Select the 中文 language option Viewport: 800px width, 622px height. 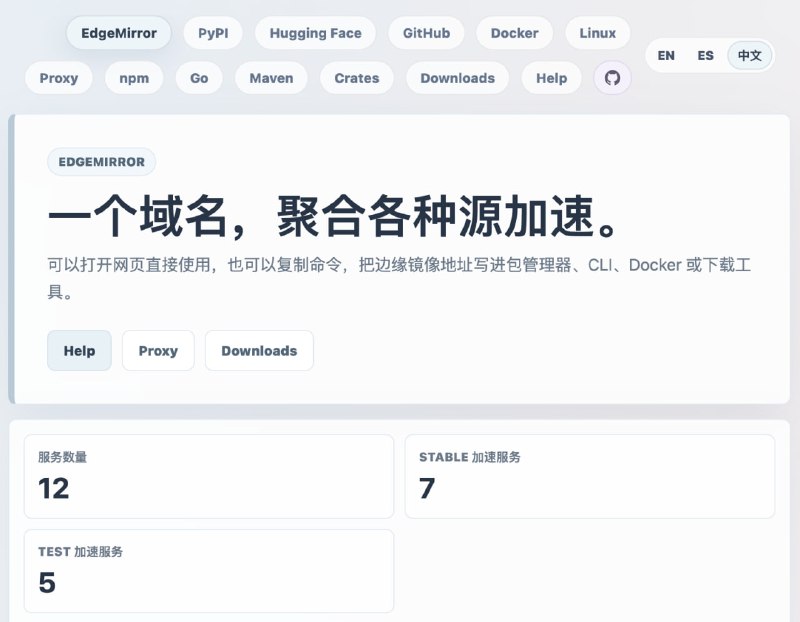point(749,56)
